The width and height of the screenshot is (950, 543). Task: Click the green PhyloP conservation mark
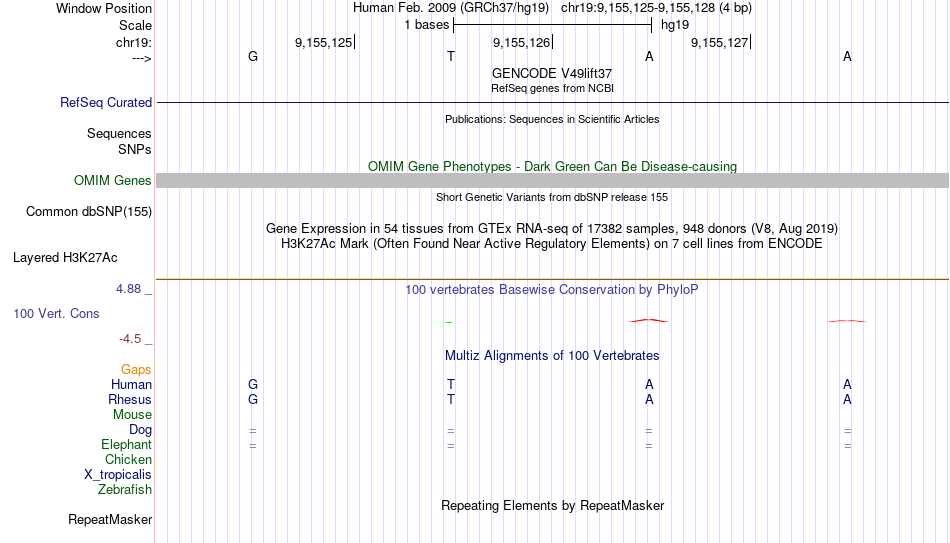click(x=449, y=322)
